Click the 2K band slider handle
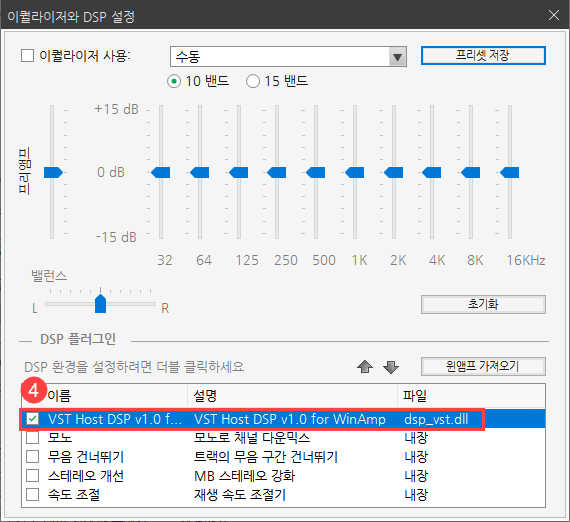Viewport: 570px width, 522px height. point(393,172)
